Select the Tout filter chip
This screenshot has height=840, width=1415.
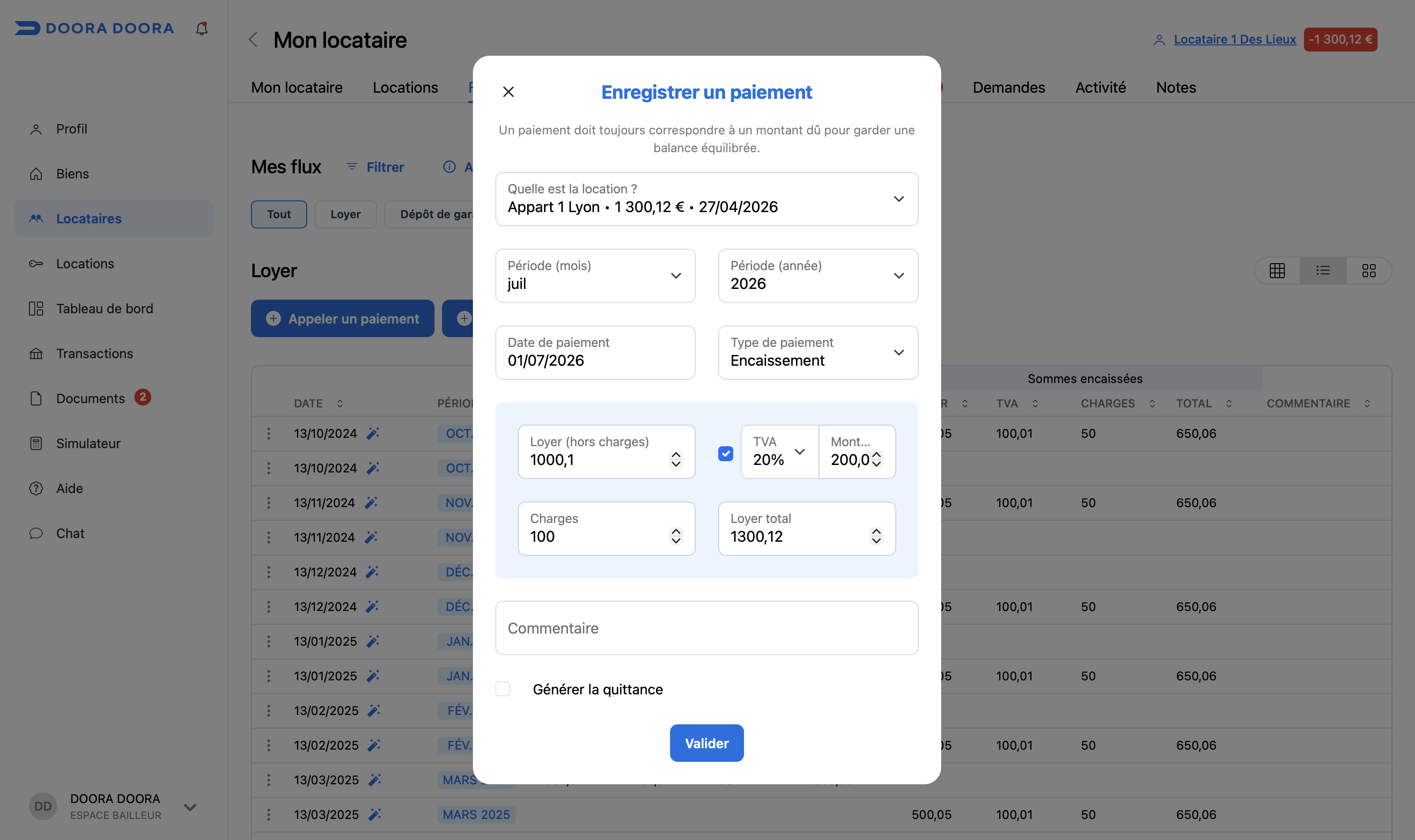(x=279, y=214)
